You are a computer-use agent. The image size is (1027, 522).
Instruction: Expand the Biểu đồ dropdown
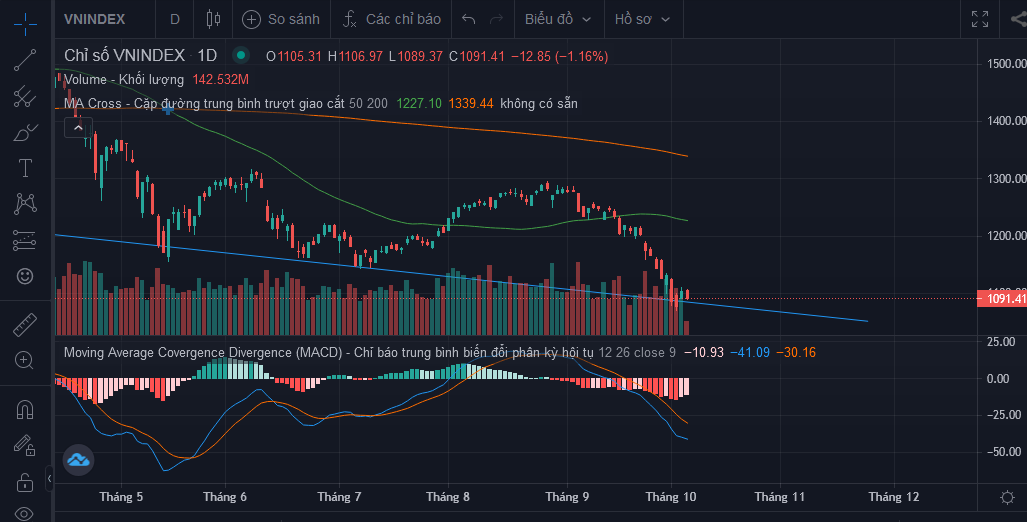[x=558, y=19]
